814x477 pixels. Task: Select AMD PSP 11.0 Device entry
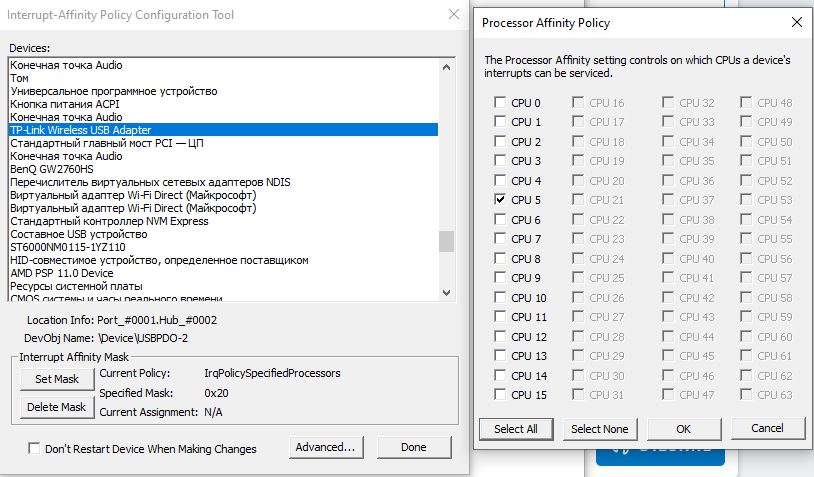coord(61,273)
